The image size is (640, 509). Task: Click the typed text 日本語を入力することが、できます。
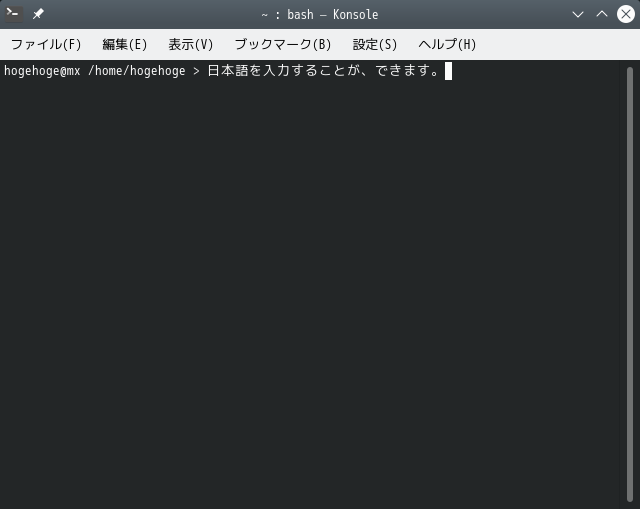[323, 71]
